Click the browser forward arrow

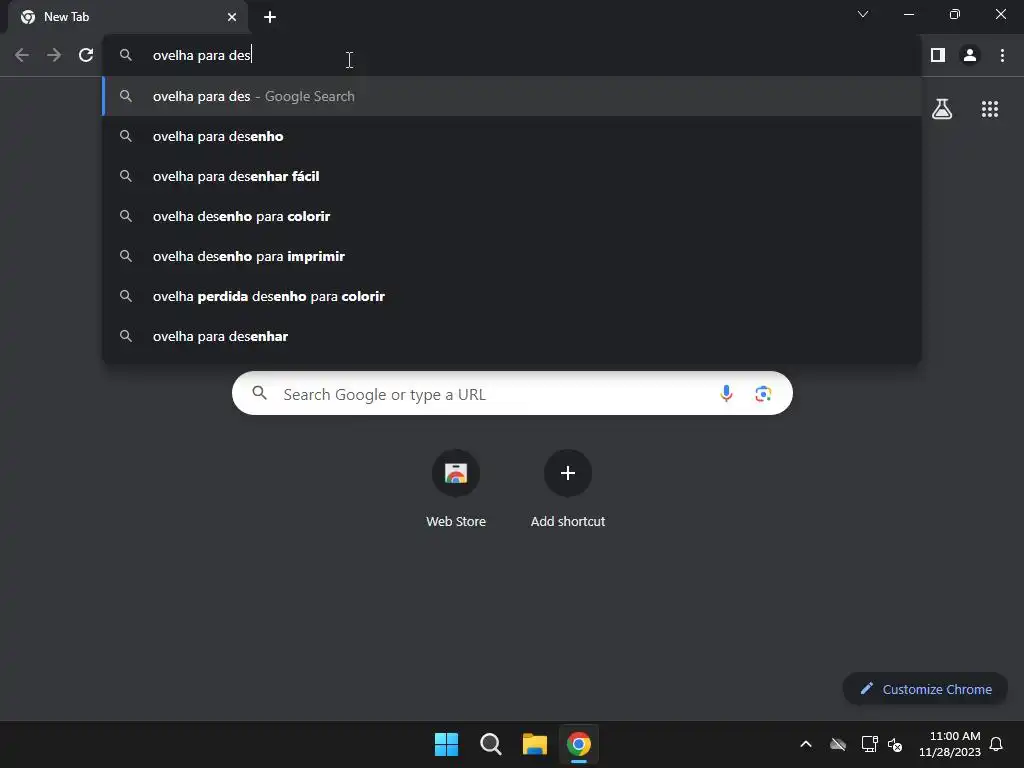(54, 56)
